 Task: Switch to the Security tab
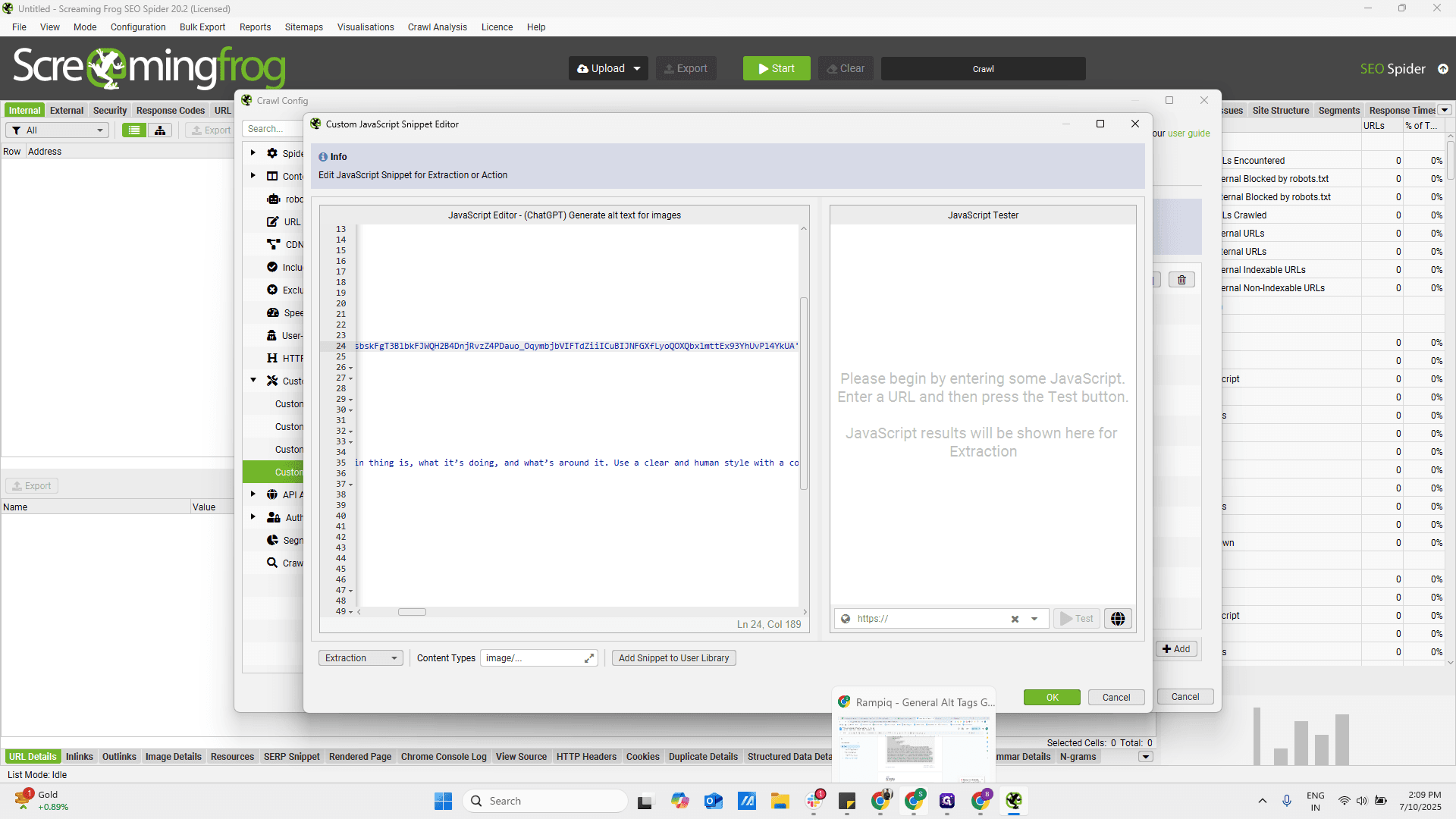pos(110,111)
